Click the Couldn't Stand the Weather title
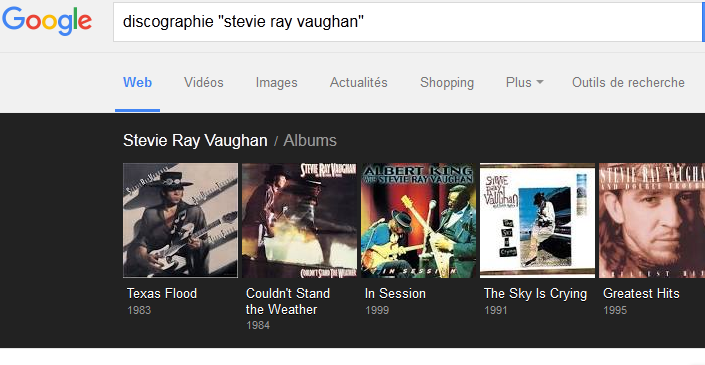Viewport: 705px width, 365px height. [288, 302]
